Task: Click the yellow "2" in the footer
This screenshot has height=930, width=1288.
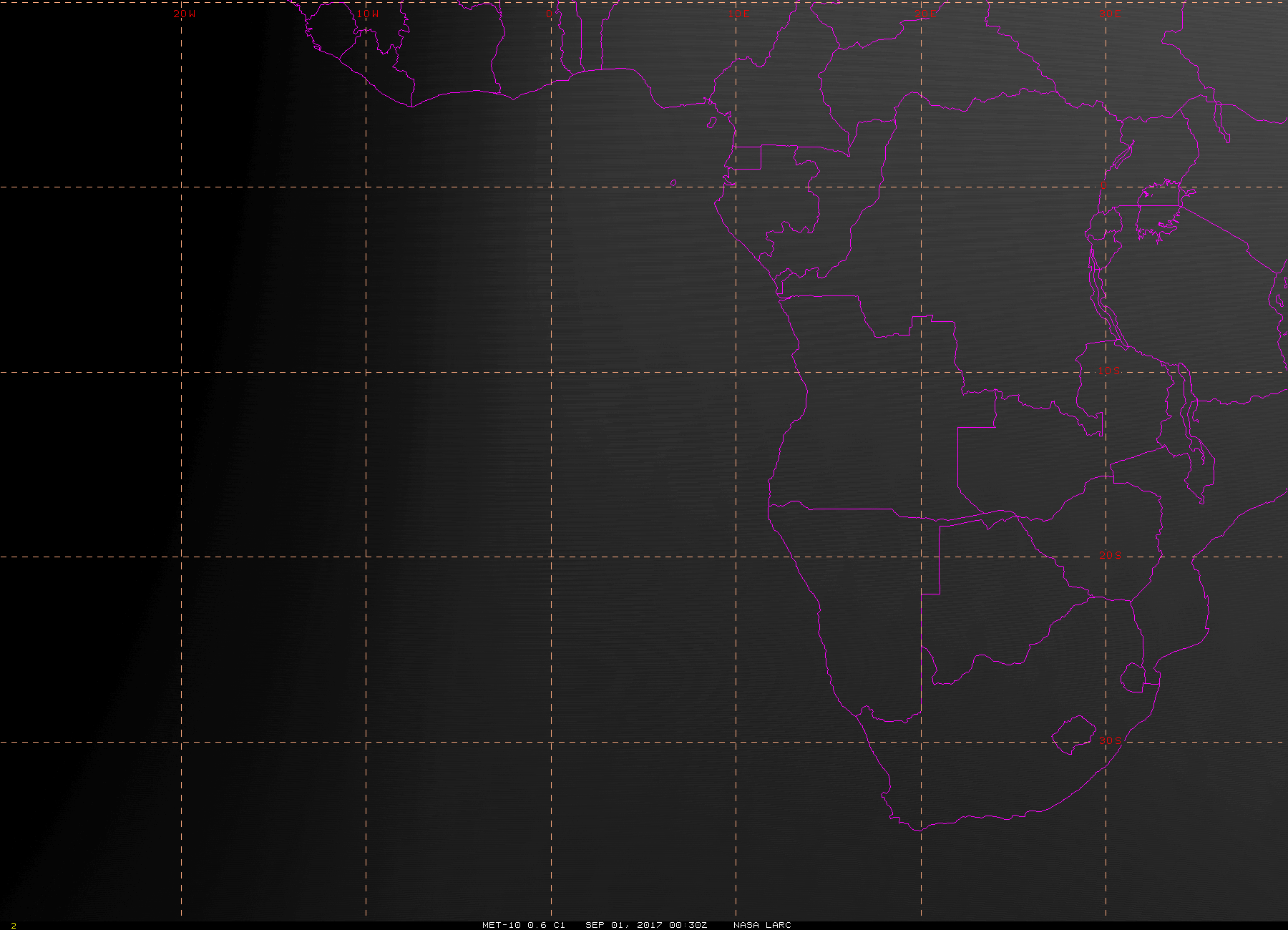Action: point(14,926)
